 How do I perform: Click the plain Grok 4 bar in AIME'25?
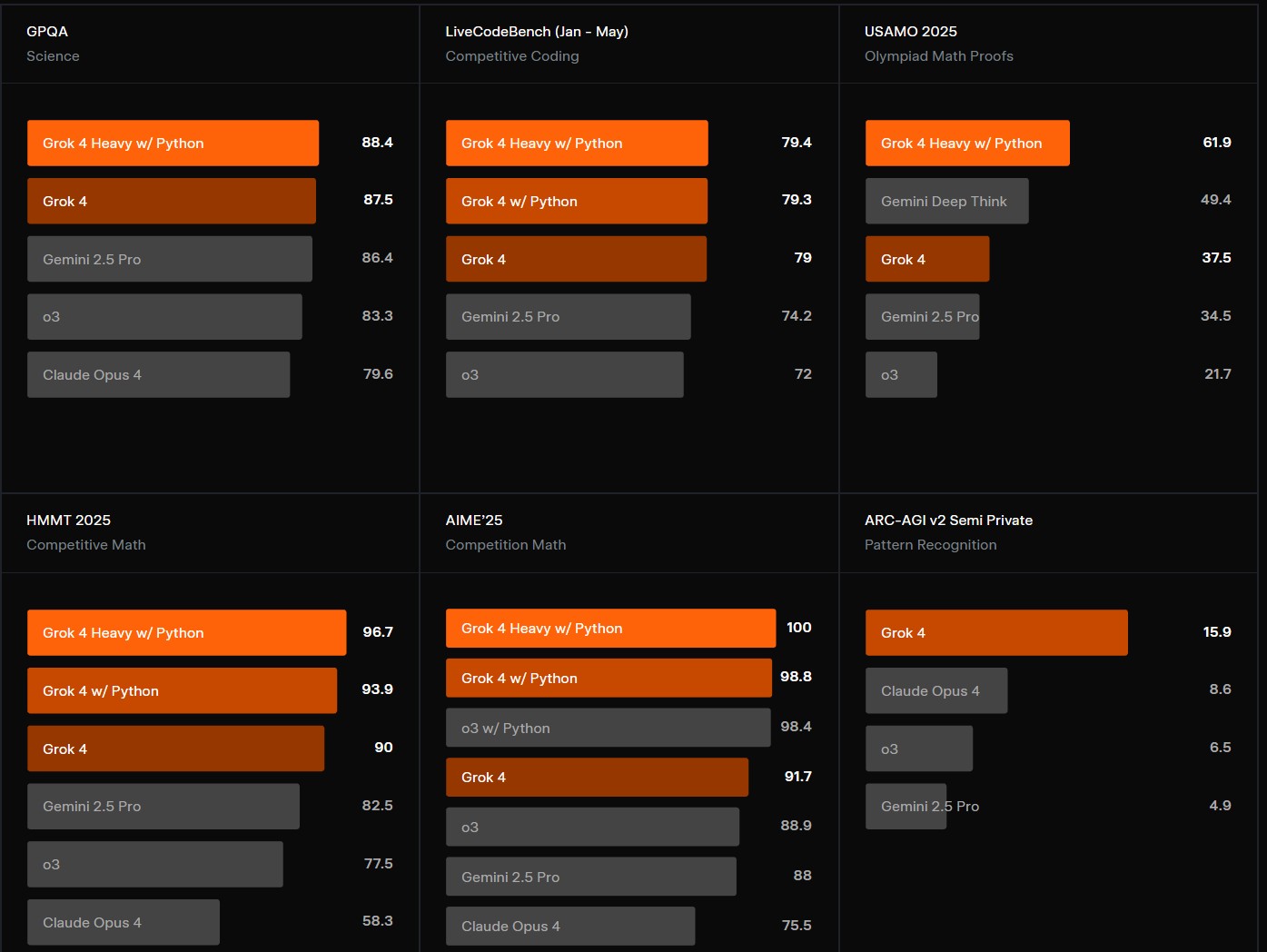point(597,777)
